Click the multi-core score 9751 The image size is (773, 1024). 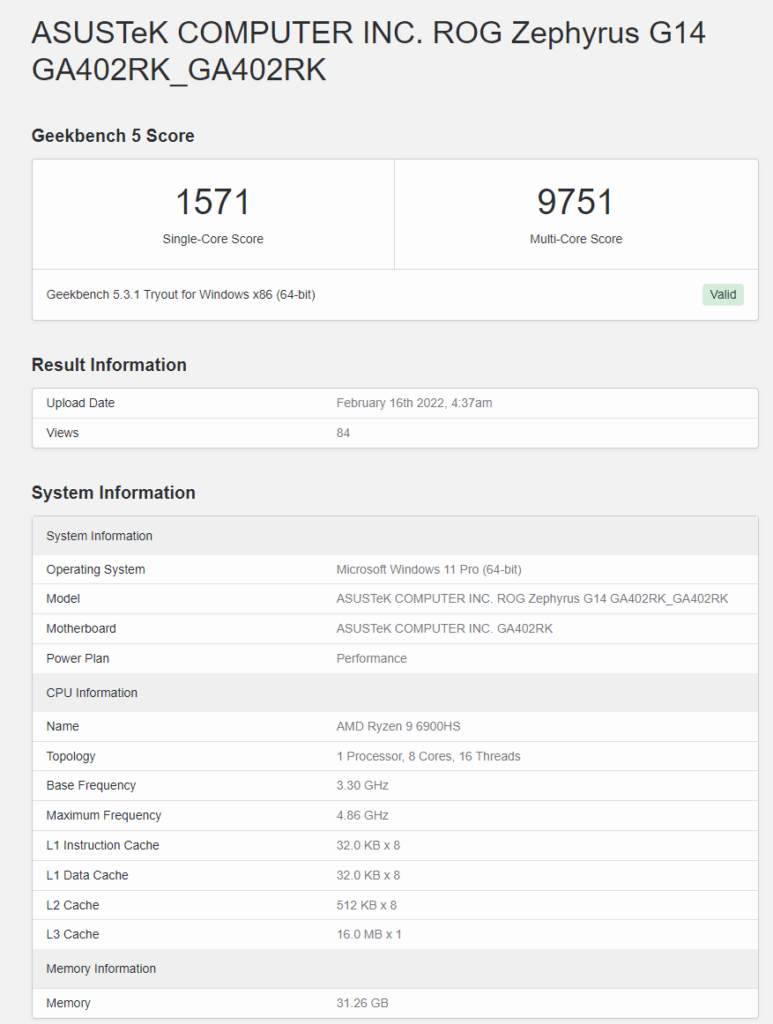coord(575,202)
